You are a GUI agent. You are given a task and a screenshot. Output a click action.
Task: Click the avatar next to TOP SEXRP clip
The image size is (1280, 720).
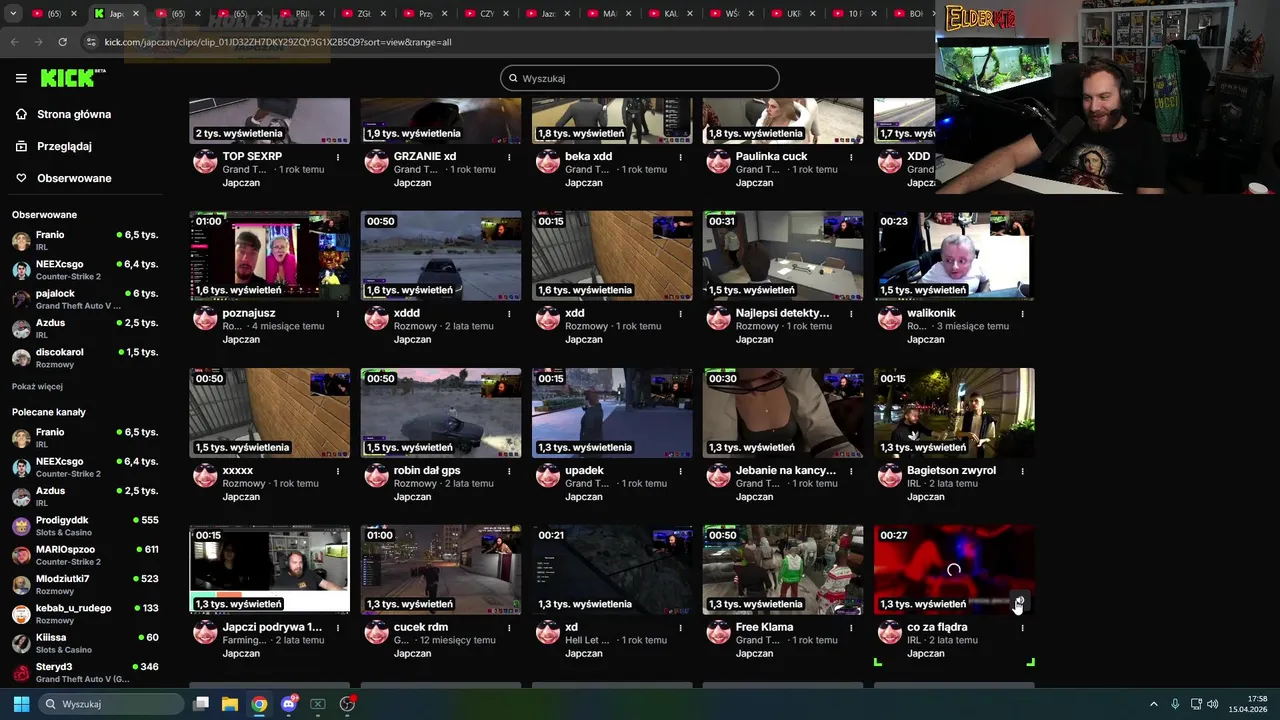pos(205,162)
